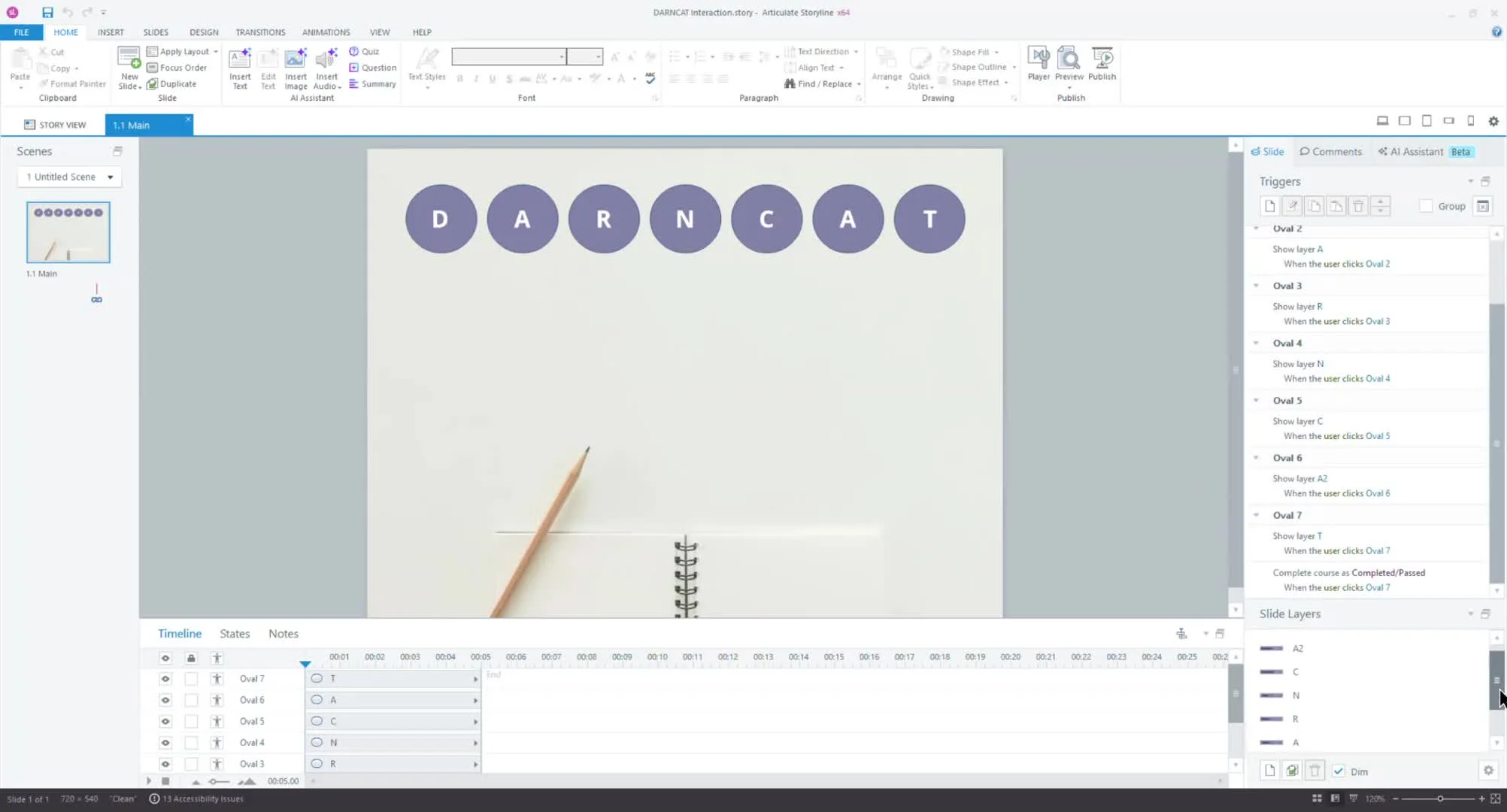Click the layer A2 link in trigger
Viewport: 1507px width, 812px height.
pos(1322,479)
